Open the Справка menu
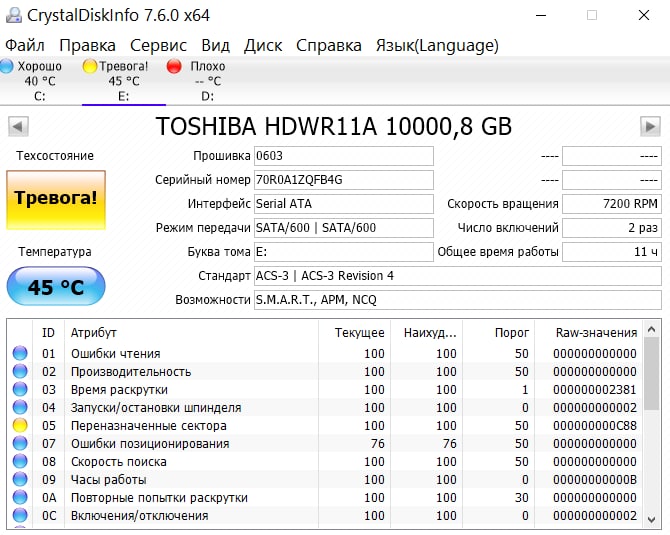Image resolution: width=670 pixels, height=535 pixels. coord(329,45)
